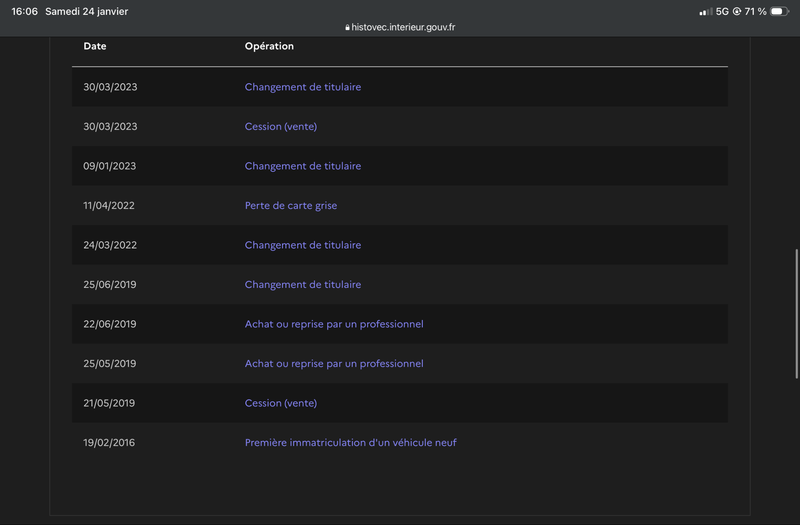Tap the cellular signal bars icon
This screenshot has width=800, height=525.
(x=706, y=11)
